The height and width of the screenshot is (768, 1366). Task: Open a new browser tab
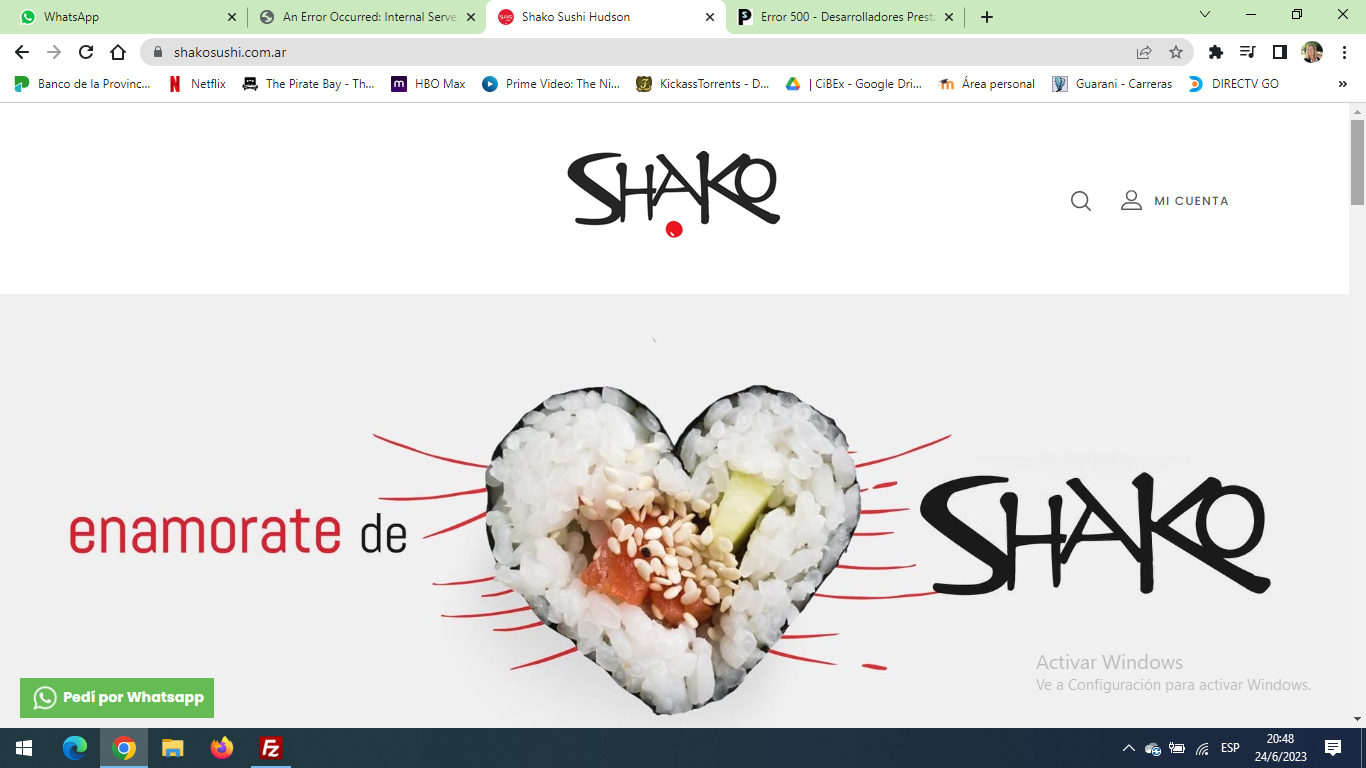[x=987, y=17]
